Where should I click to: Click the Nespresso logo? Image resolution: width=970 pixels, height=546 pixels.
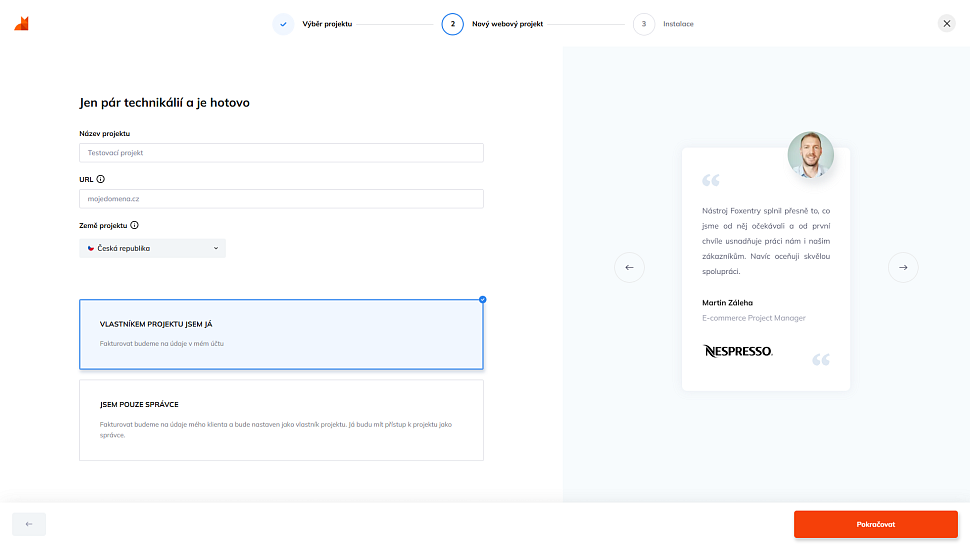[738, 351]
